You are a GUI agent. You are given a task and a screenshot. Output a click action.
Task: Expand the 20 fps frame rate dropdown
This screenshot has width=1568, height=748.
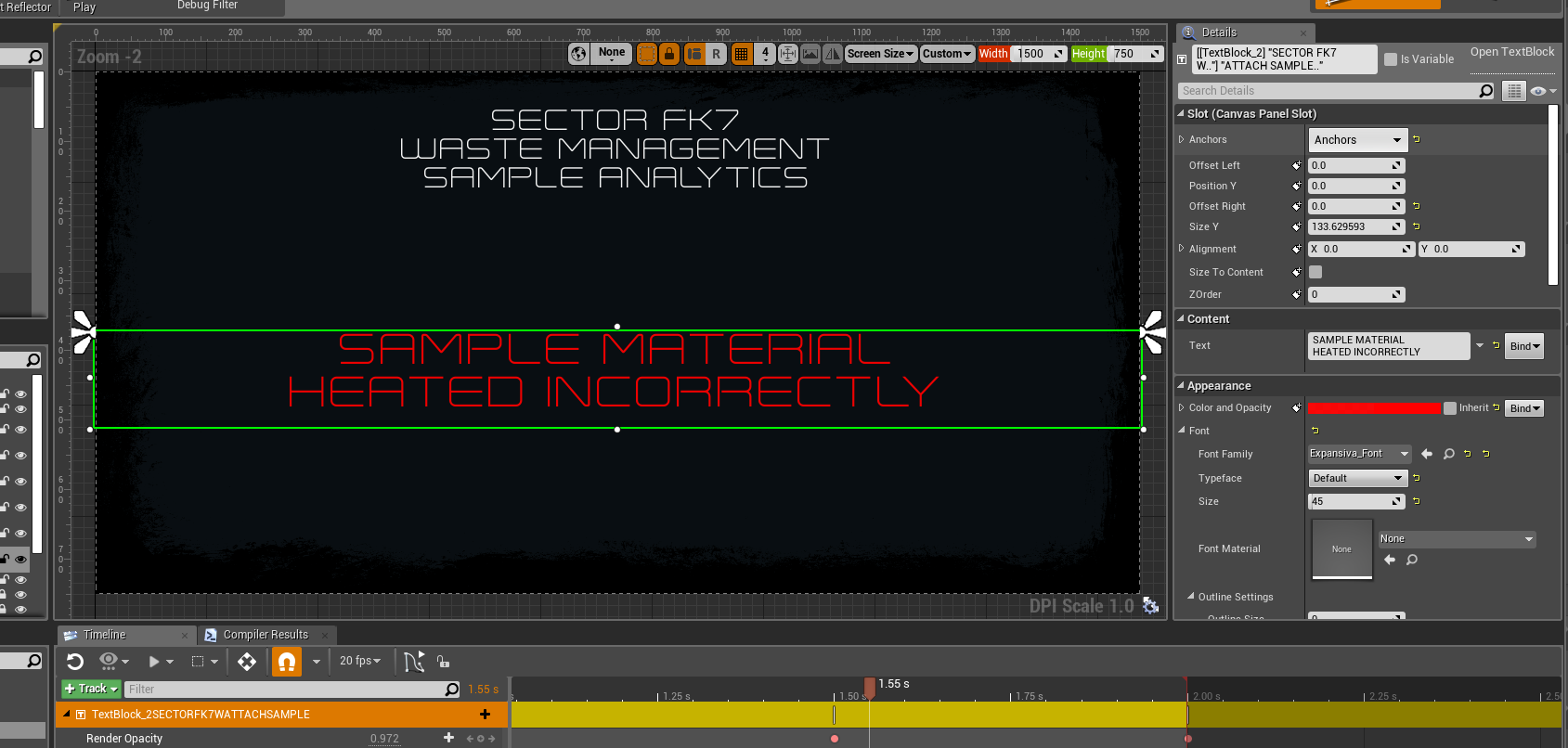(359, 661)
